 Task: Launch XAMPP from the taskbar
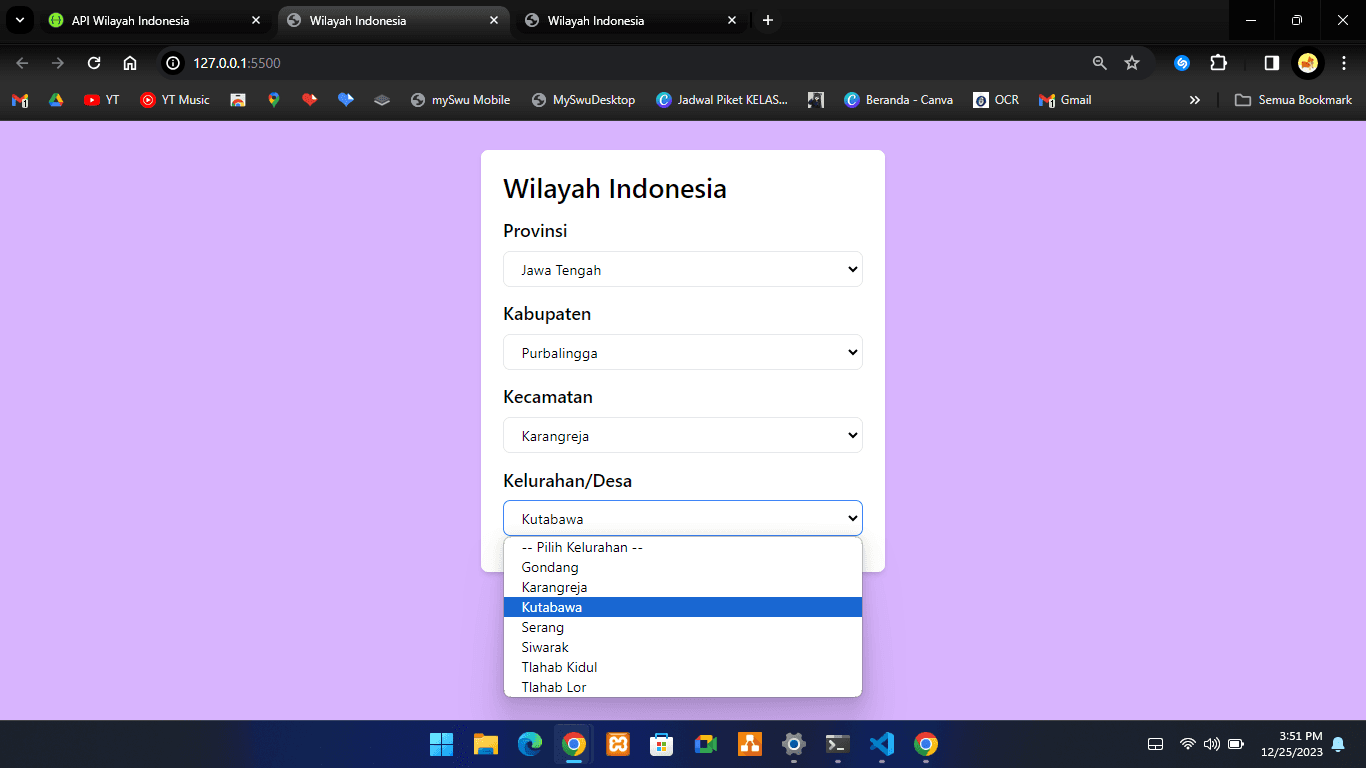coord(617,744)
